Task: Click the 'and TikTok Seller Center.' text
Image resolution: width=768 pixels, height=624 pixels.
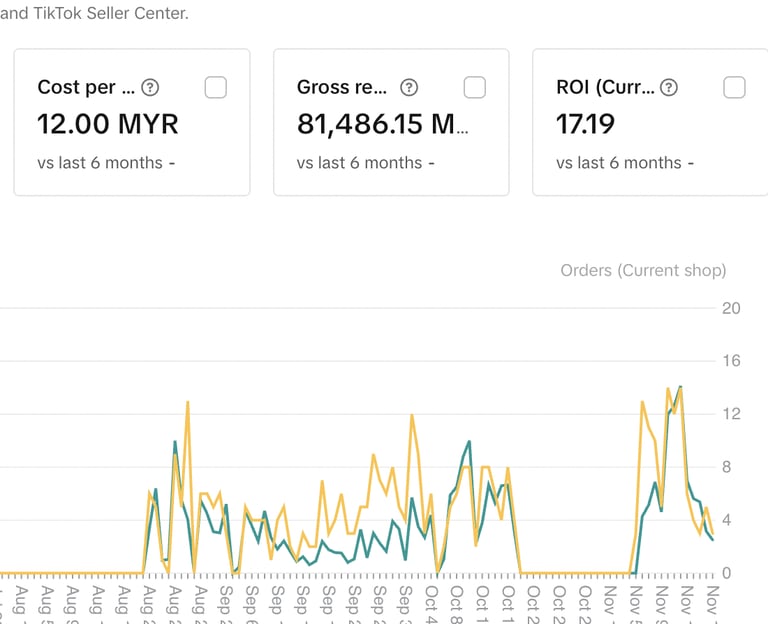Action: (95, 13)
